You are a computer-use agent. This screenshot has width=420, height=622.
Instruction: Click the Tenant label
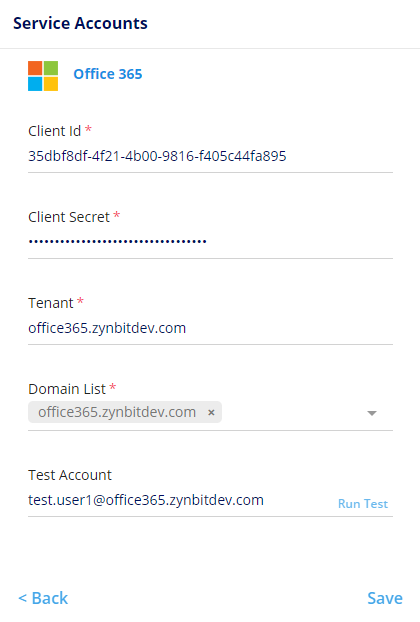point(51,303)
